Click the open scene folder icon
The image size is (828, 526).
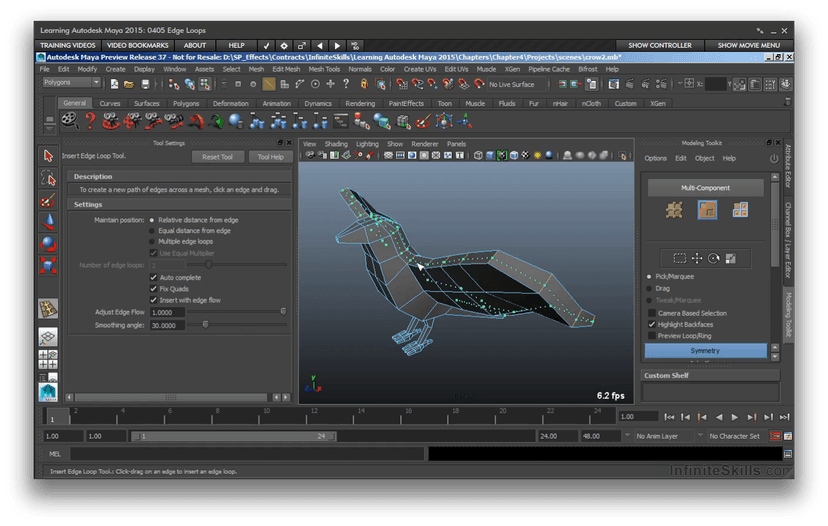pos(129,84)
